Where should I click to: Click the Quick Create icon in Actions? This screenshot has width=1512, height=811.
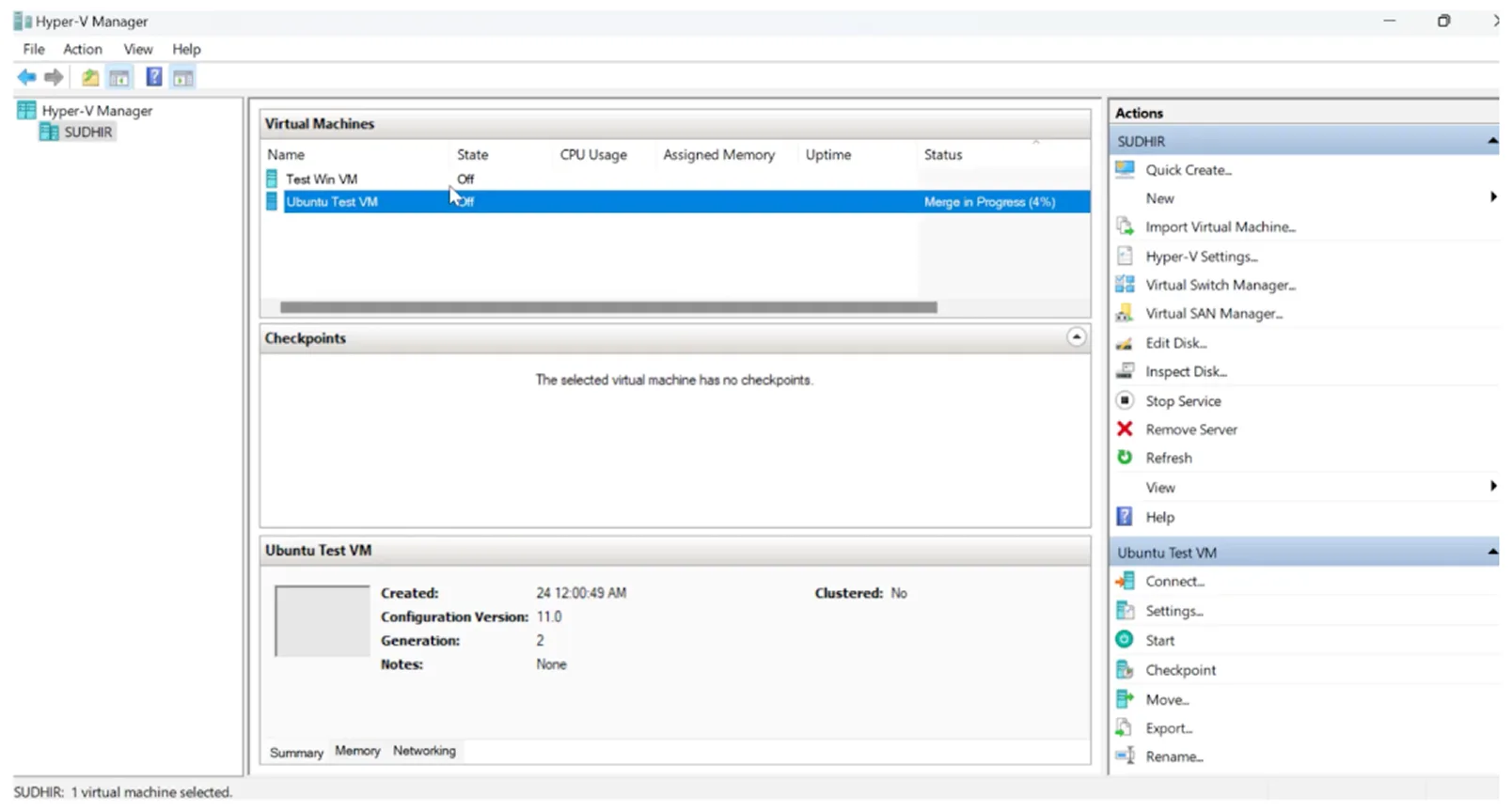tap(1125, 169)
